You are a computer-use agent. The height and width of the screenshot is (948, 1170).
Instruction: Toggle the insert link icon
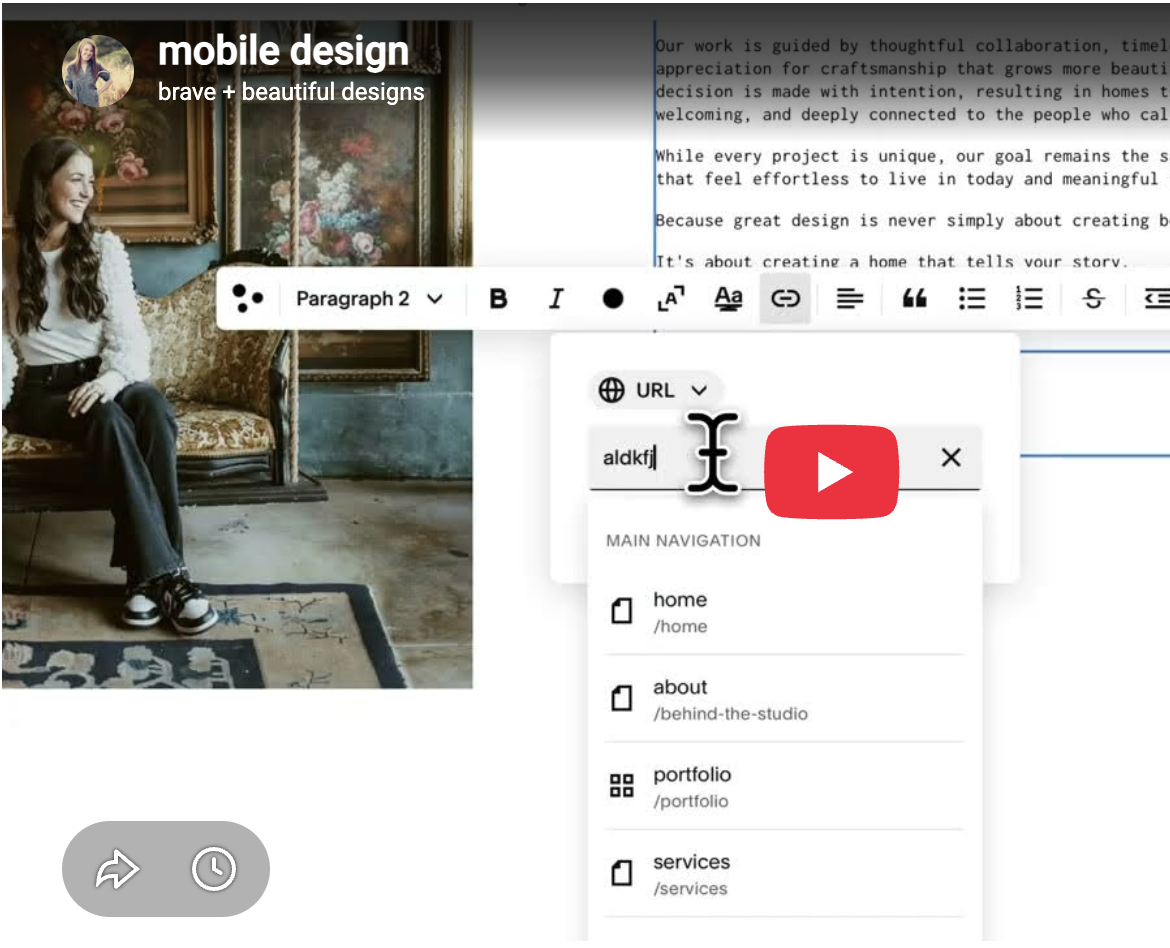click(x=785, y=299)
